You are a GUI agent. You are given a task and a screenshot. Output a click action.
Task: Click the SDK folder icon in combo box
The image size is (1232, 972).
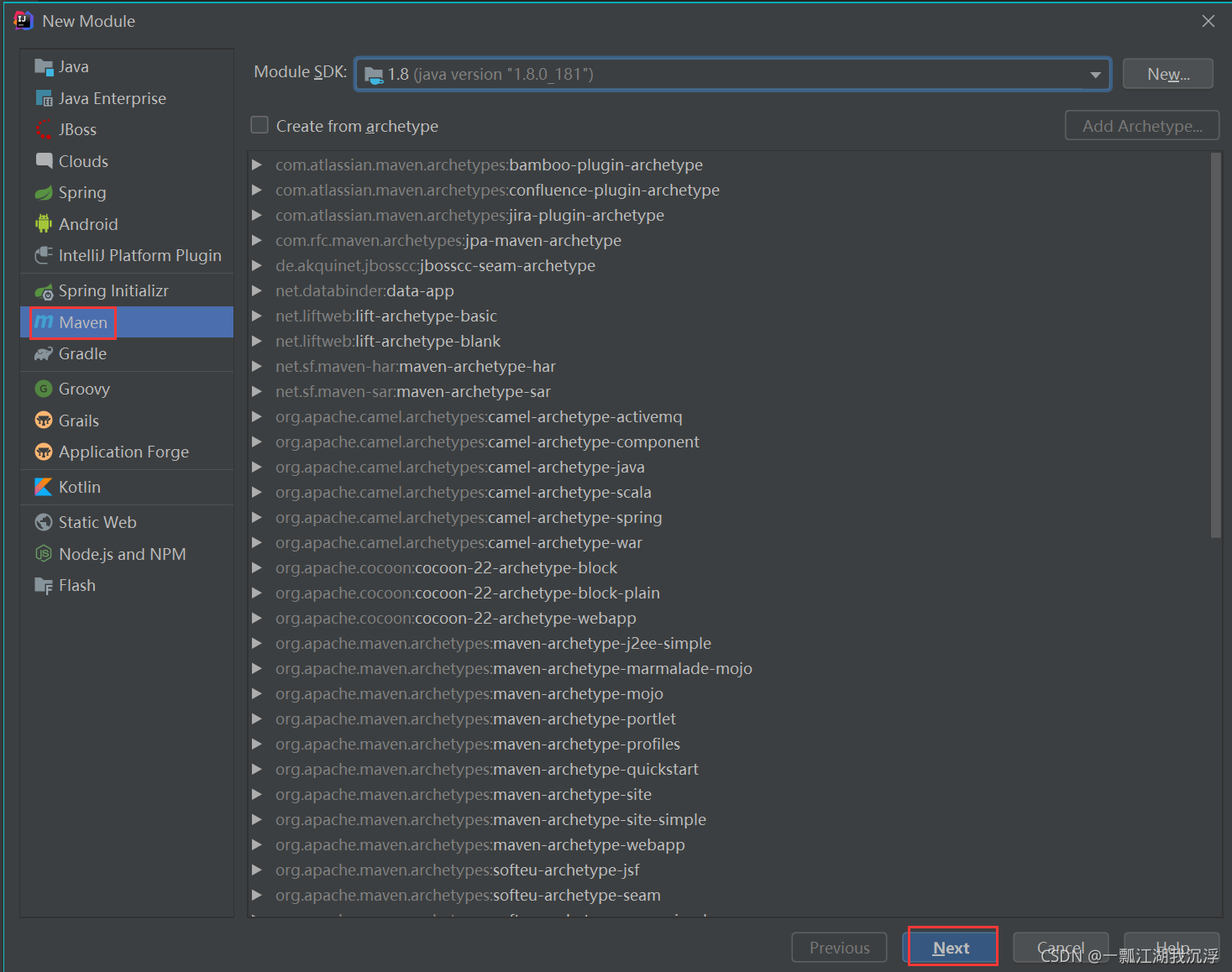[375, 75]
